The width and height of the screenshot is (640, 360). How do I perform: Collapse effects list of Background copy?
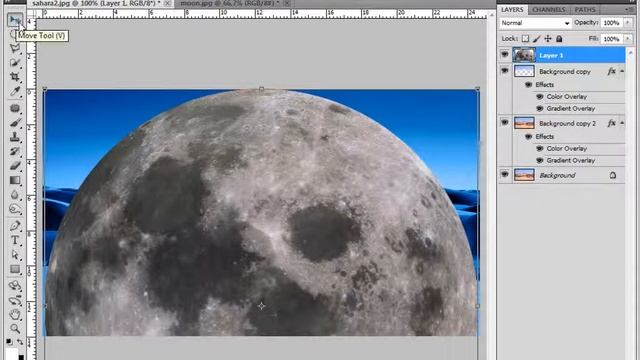coord(622,71)
